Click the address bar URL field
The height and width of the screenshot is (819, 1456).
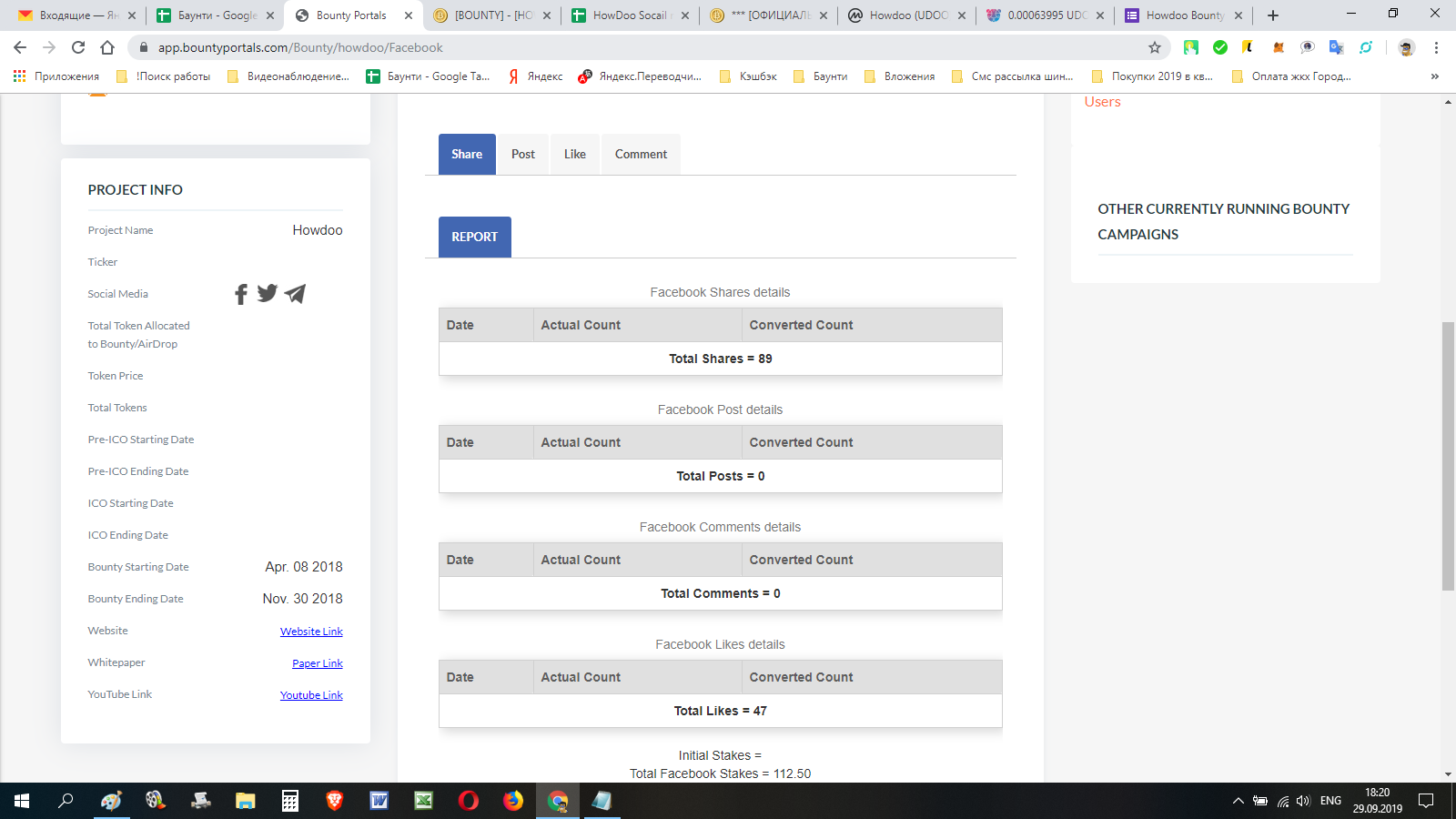tap(637, 47)
